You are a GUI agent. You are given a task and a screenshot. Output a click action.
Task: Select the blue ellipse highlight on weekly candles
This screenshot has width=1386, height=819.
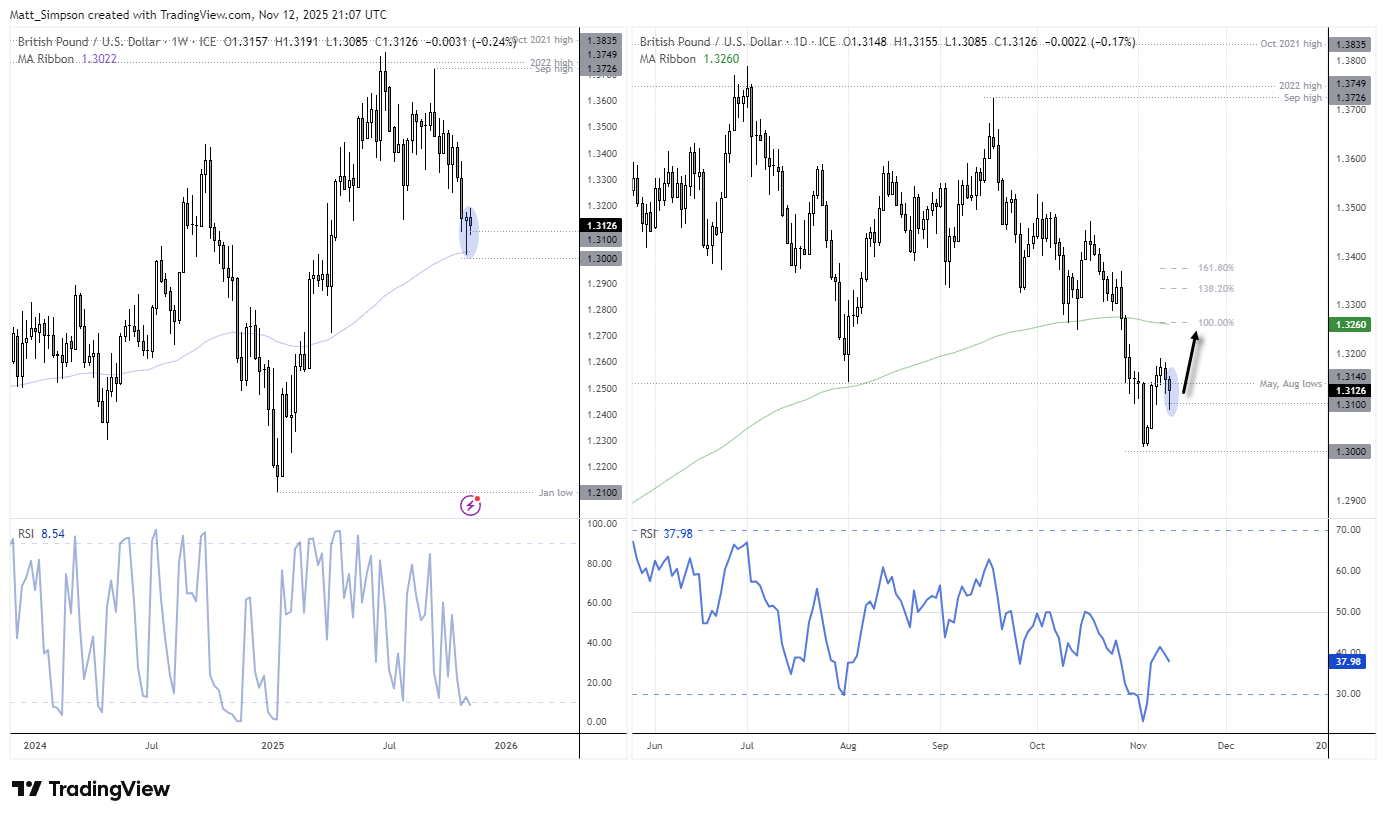tap(469, 232)
